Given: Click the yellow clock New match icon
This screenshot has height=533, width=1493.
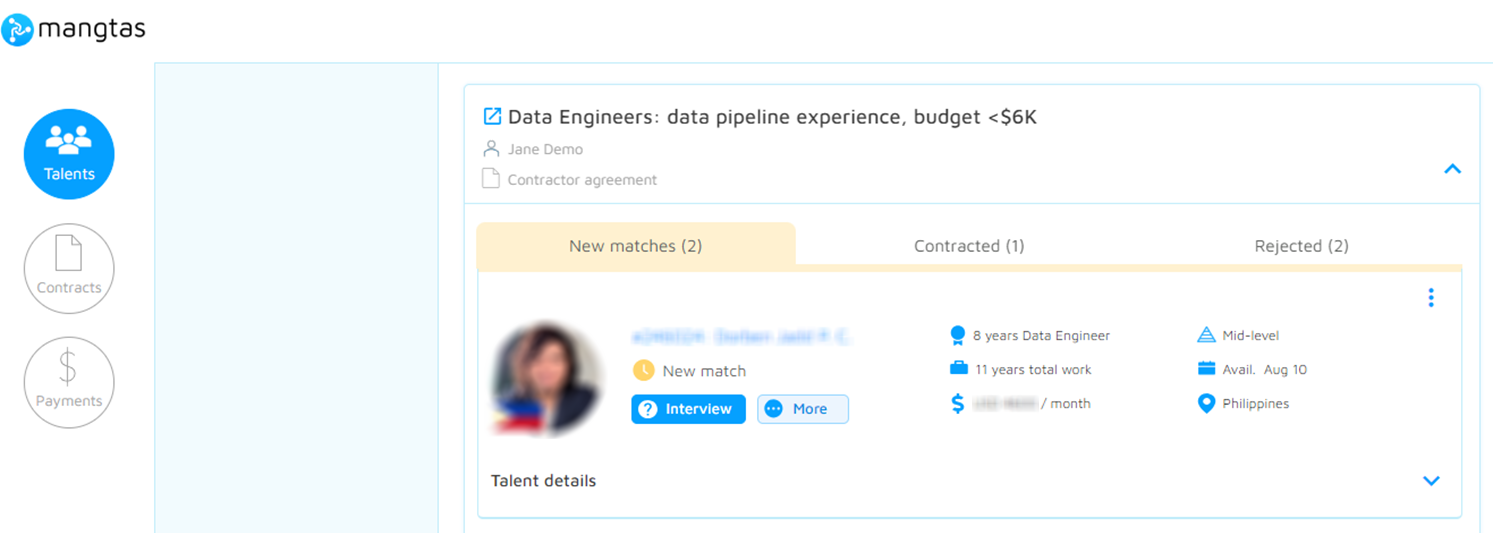Looking at the screenshot, I should tap(644, 370).
